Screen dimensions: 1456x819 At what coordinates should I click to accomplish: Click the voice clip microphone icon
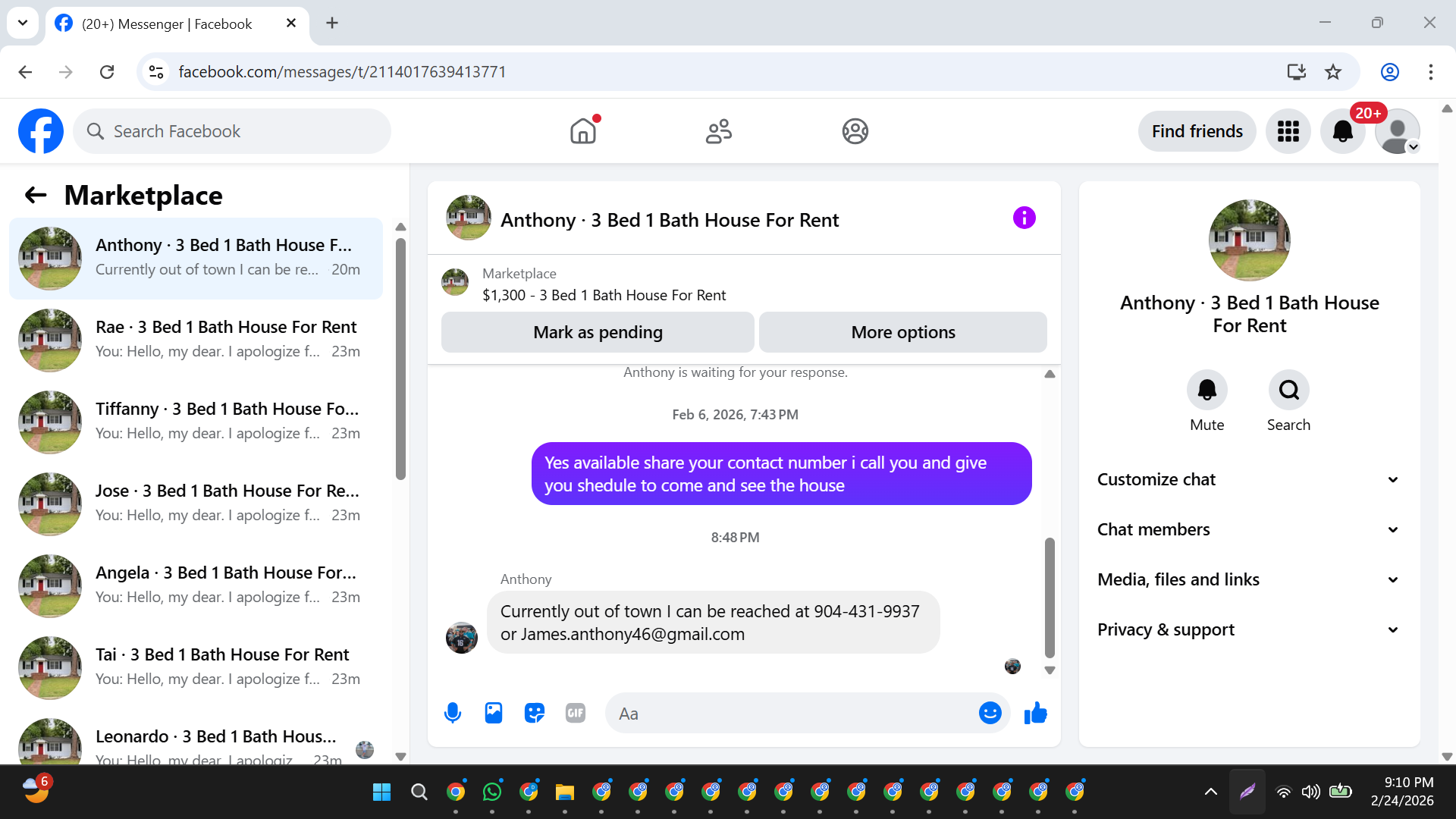[453, 713]
